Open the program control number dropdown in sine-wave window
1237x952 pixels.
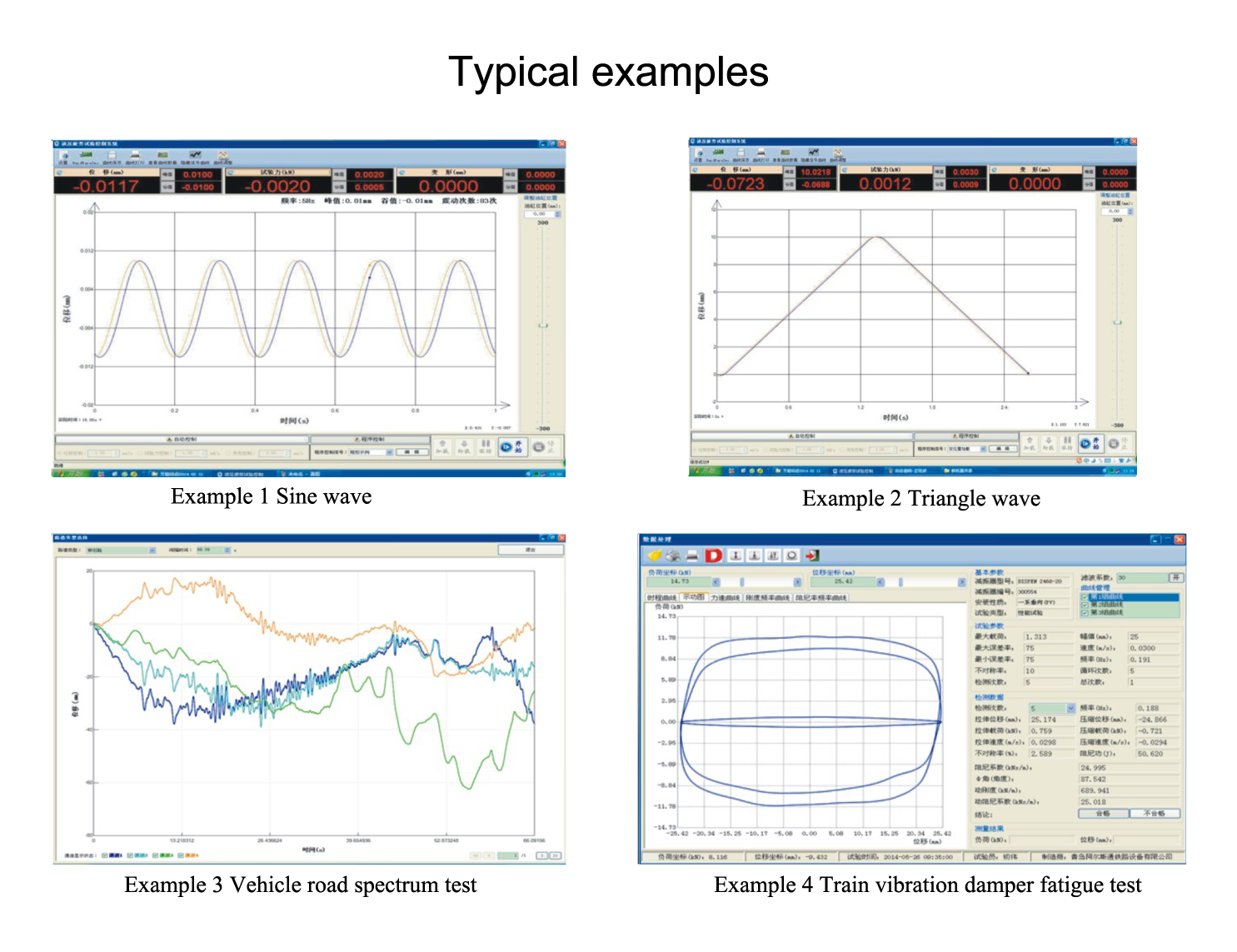389,452
